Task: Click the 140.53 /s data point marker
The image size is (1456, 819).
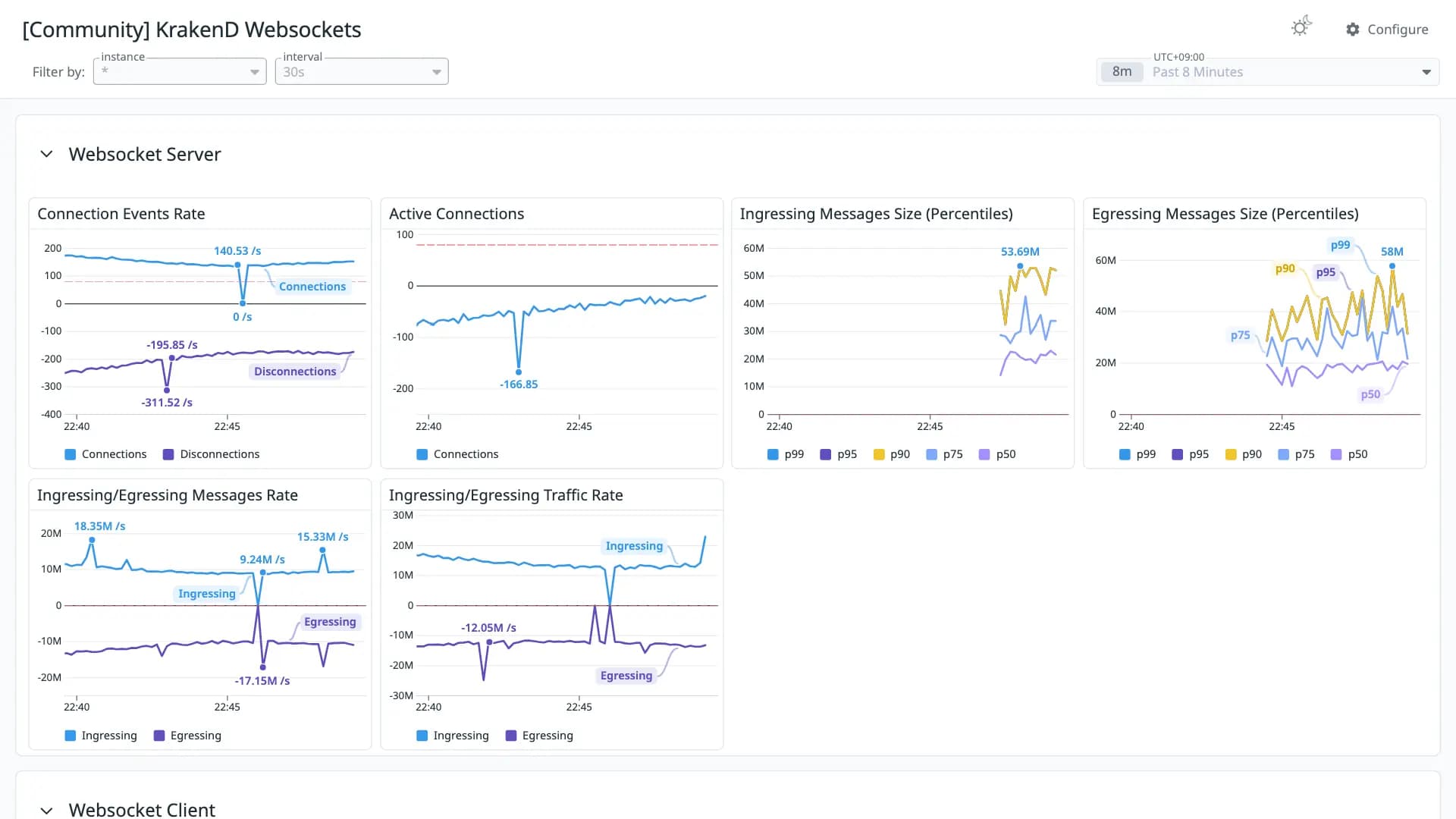Action: [237, 265]
